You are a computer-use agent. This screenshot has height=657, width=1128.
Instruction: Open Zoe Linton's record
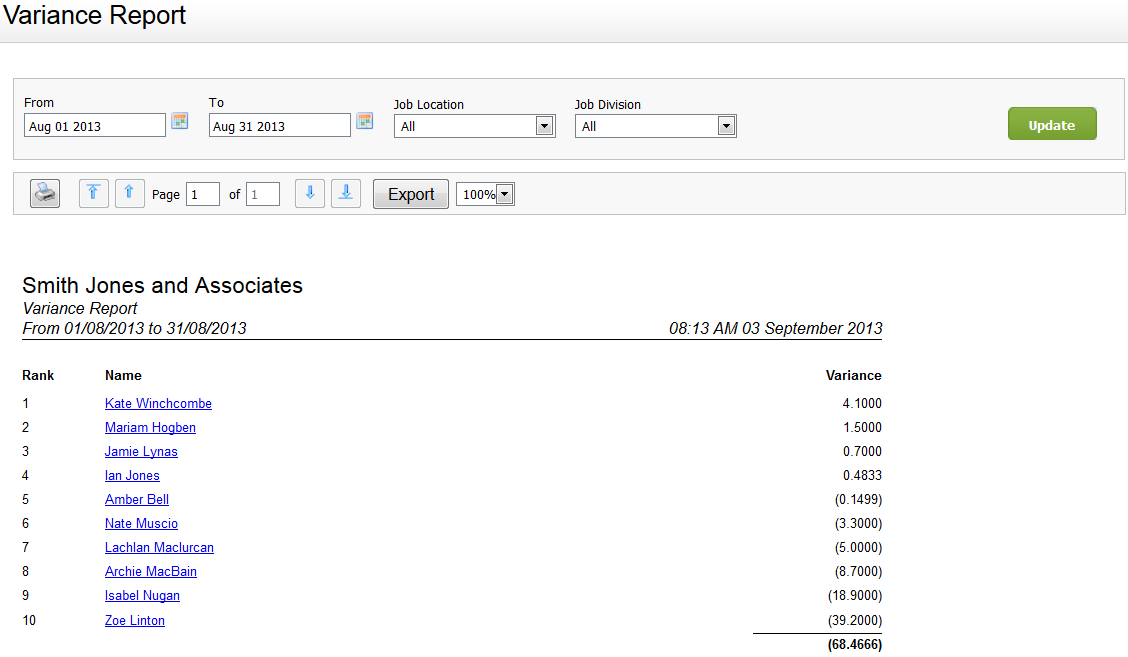[134, 620]
